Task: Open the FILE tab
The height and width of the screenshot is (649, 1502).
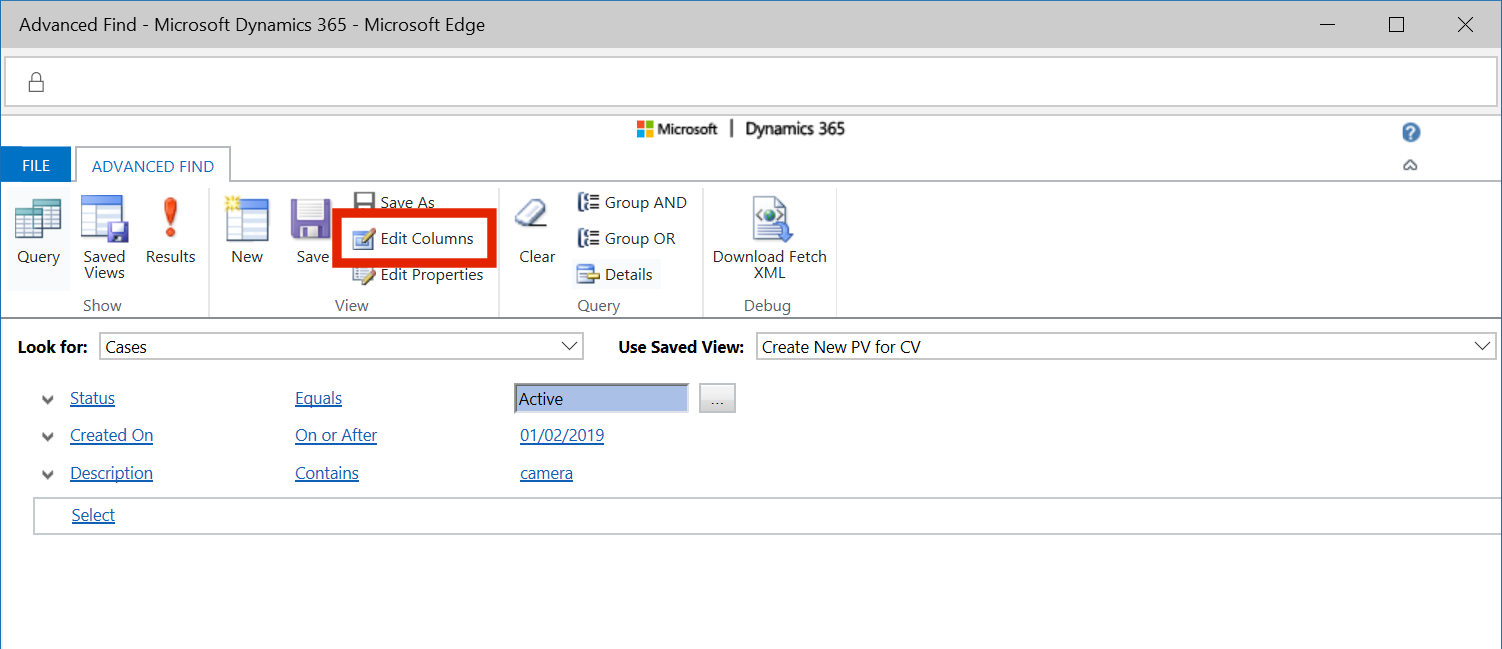Action: pyautogui.click(x=36, y=166)
